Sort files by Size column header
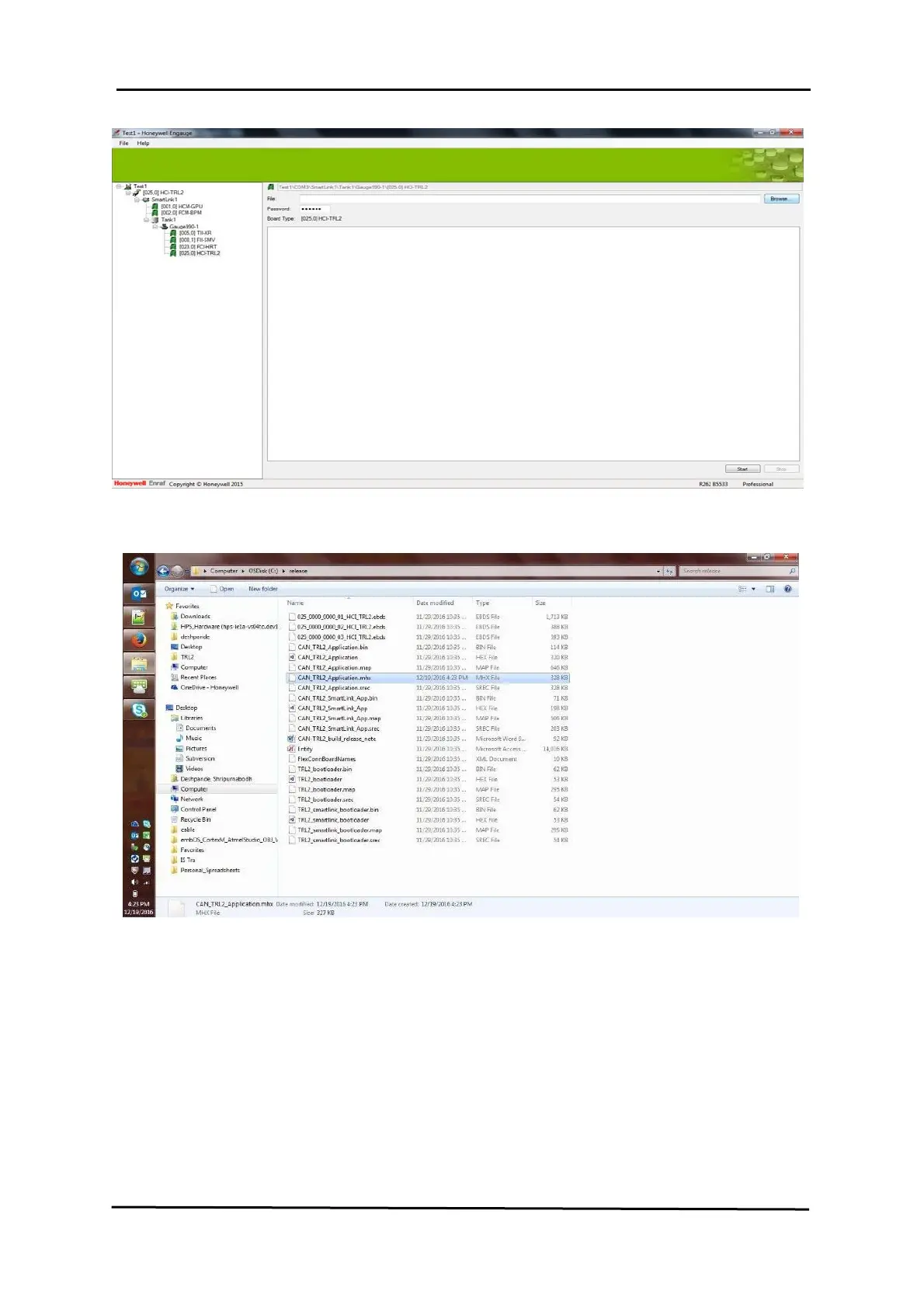Viewport: 924px width, 1308px height. pyautogui.click(x=540, y=603)
